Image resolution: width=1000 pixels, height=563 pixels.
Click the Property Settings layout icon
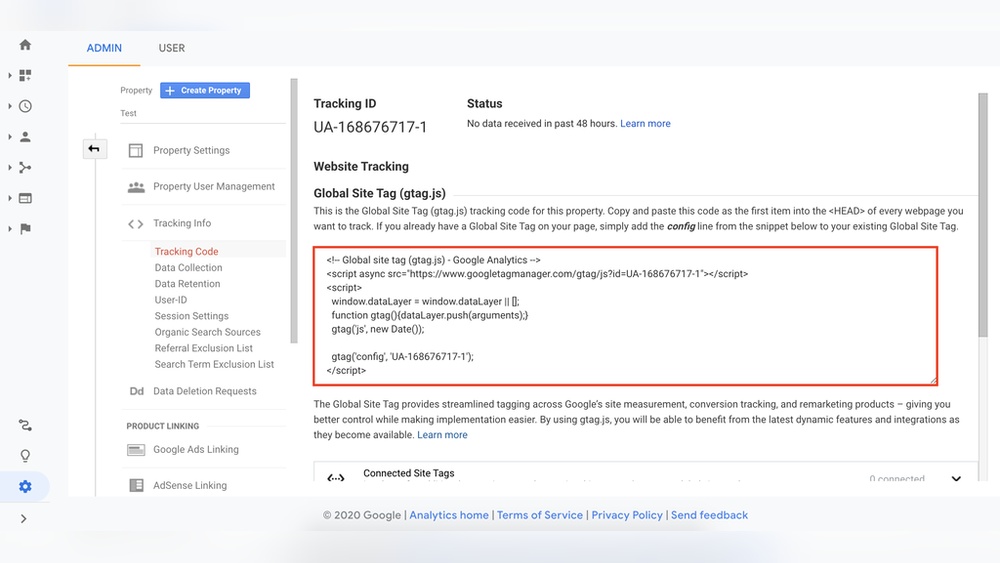[136, 150]
